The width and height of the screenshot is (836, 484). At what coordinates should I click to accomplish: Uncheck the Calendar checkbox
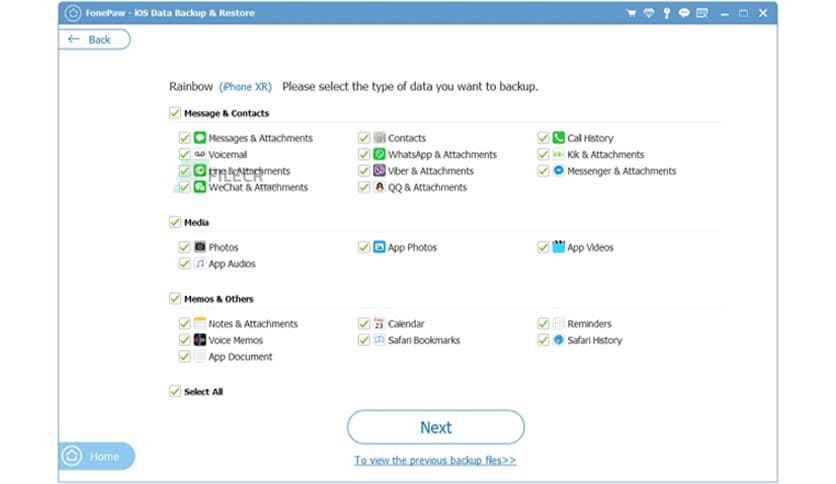[x=364, y=323]
